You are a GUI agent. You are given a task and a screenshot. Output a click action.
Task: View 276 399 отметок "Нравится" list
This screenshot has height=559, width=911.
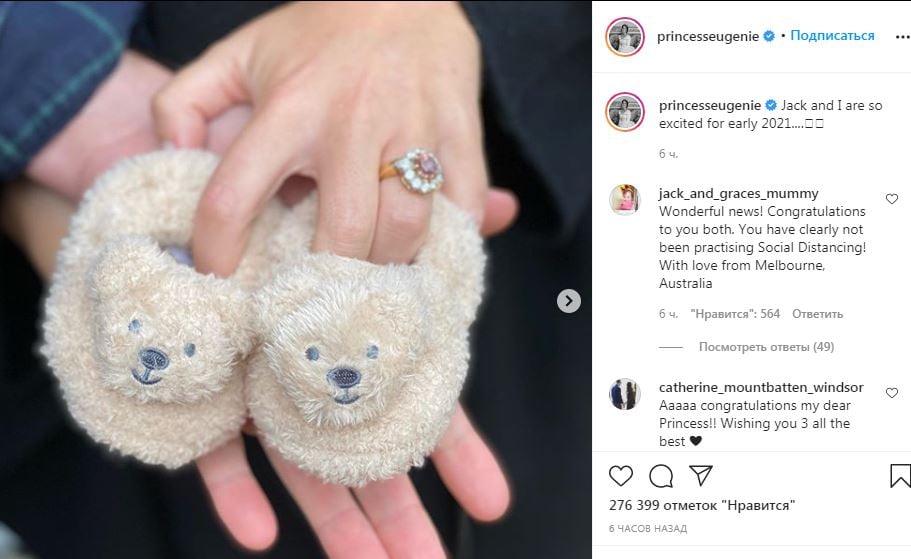click(702, 506)
